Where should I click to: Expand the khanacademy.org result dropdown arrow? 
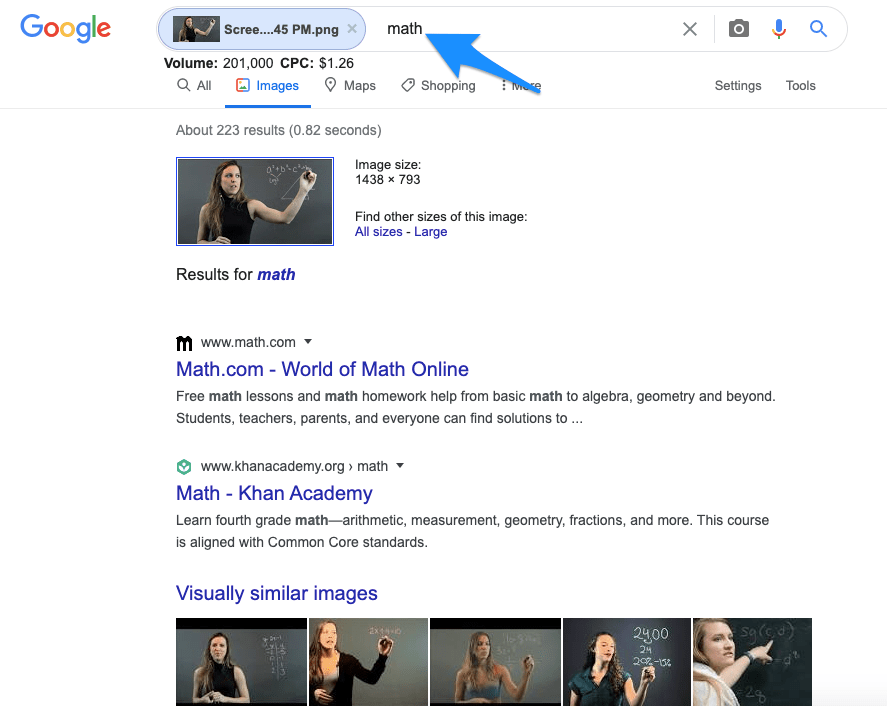[400, 466]
